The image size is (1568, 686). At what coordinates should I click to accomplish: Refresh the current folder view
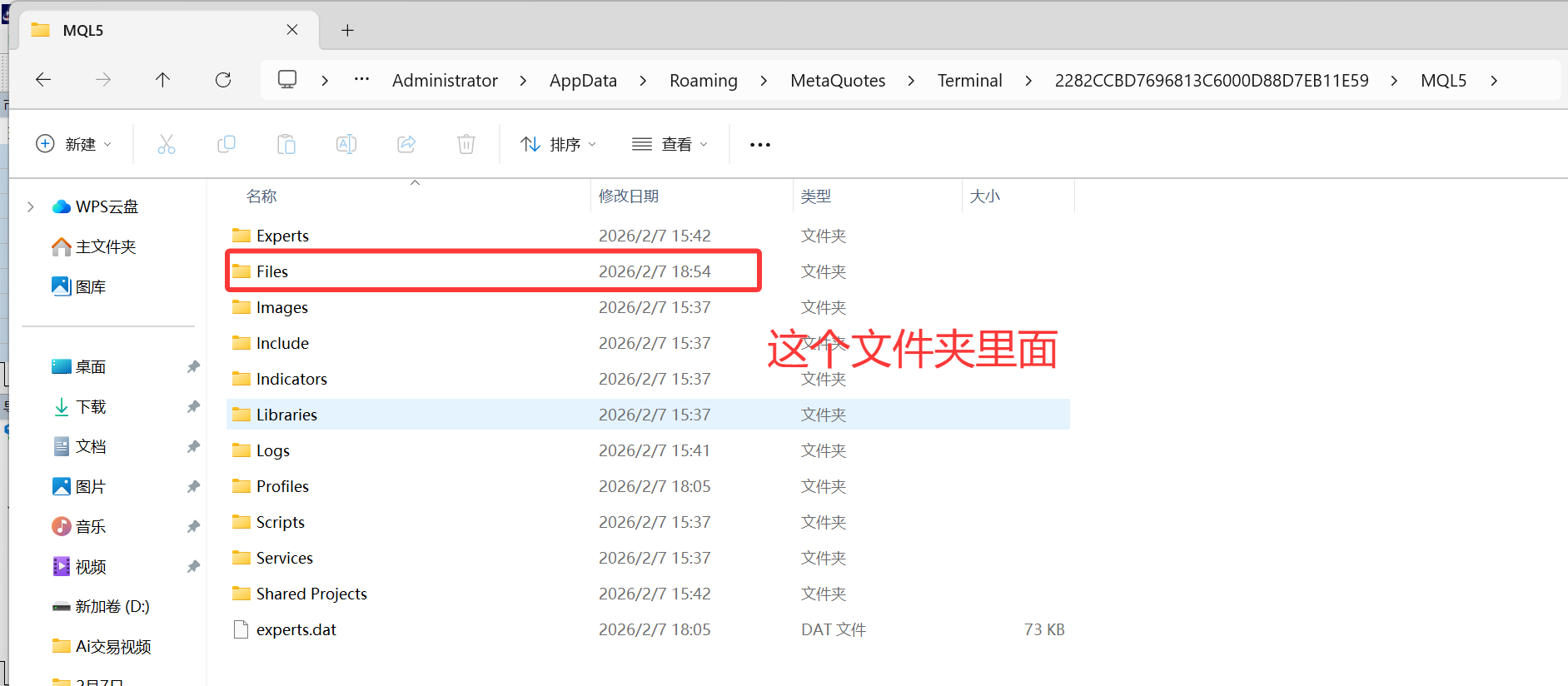coord(223,80)
